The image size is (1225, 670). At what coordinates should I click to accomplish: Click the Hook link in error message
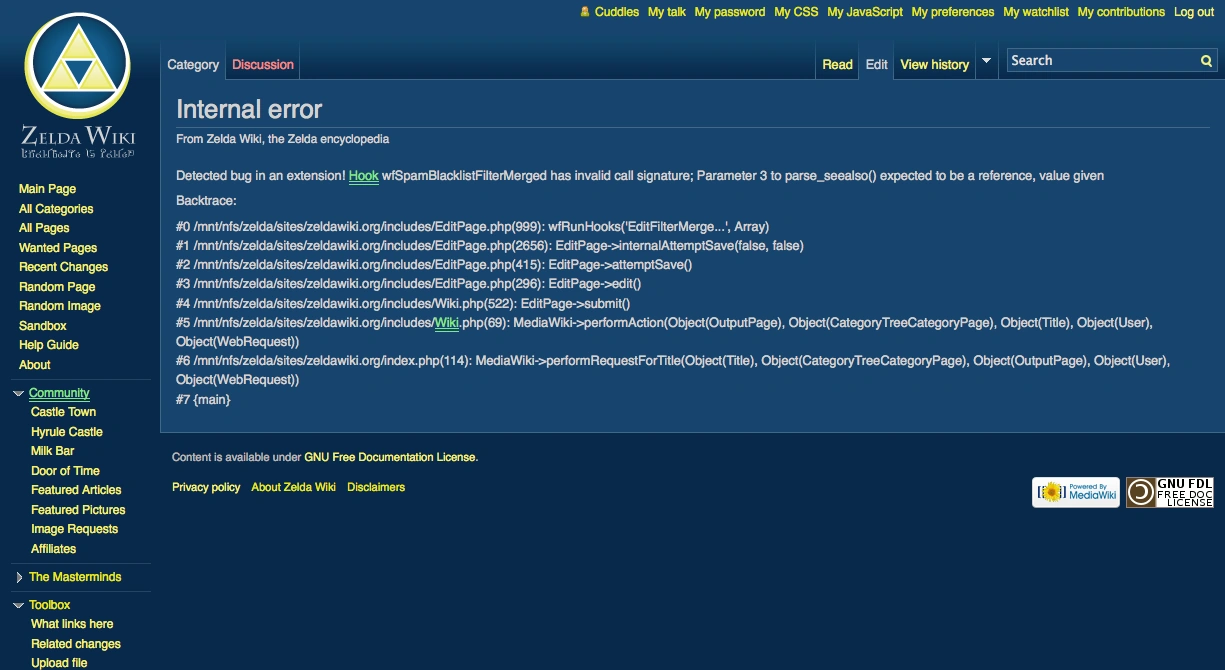pyautogui.click(x=363, y=176)
